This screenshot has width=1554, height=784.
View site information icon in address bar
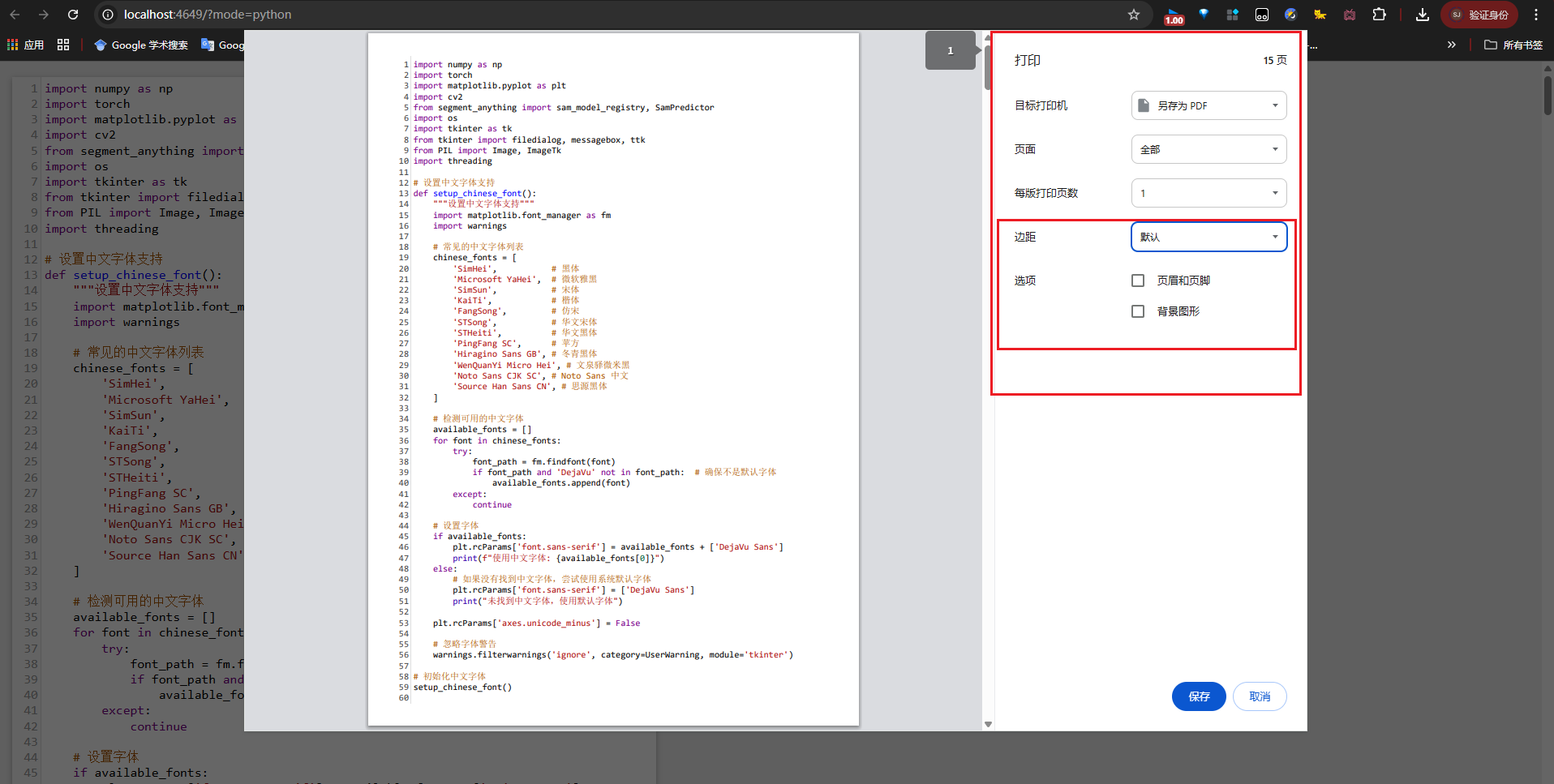coord(108,15)
